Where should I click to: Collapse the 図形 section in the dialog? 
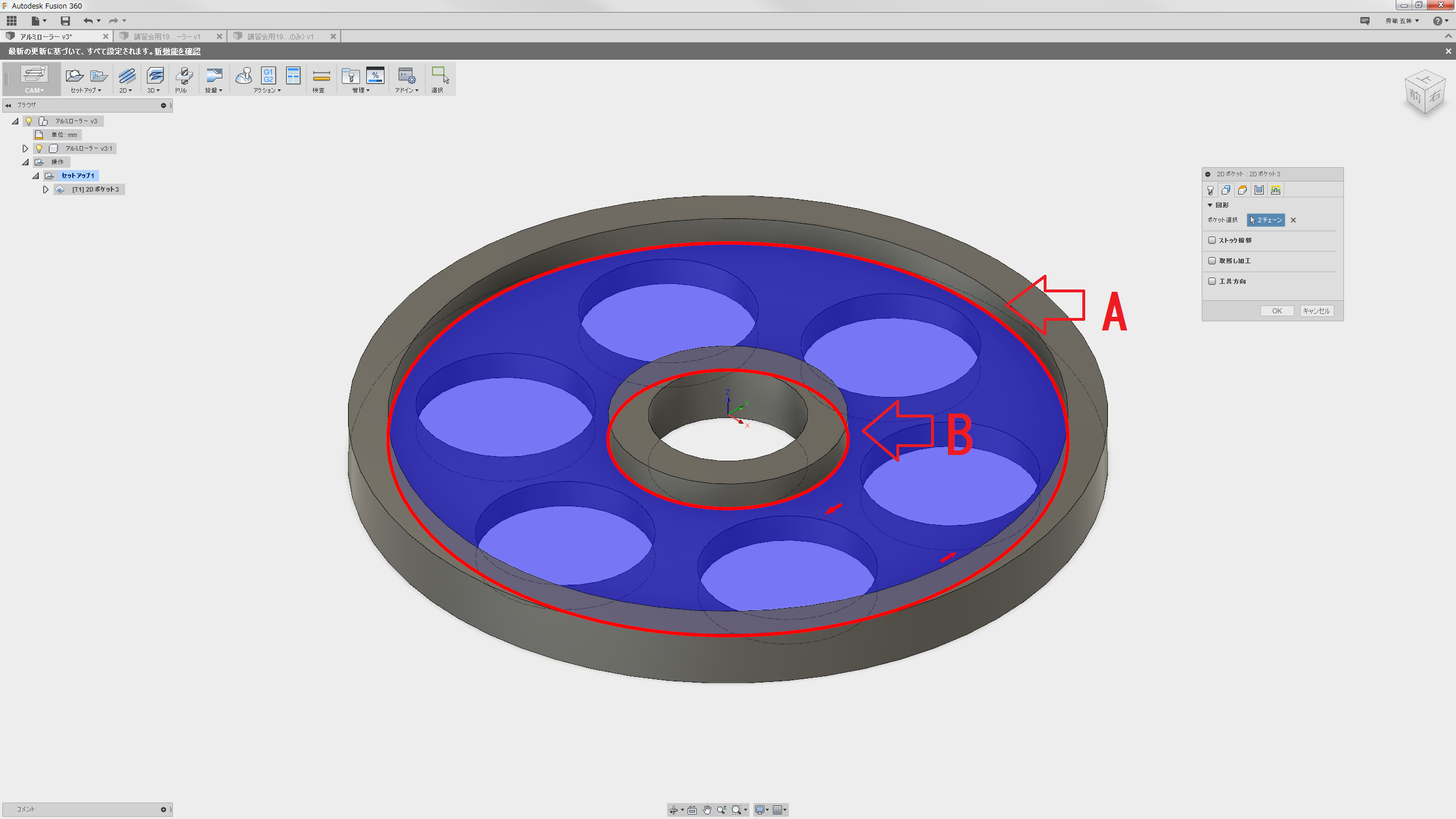[x=1210, y=205]
